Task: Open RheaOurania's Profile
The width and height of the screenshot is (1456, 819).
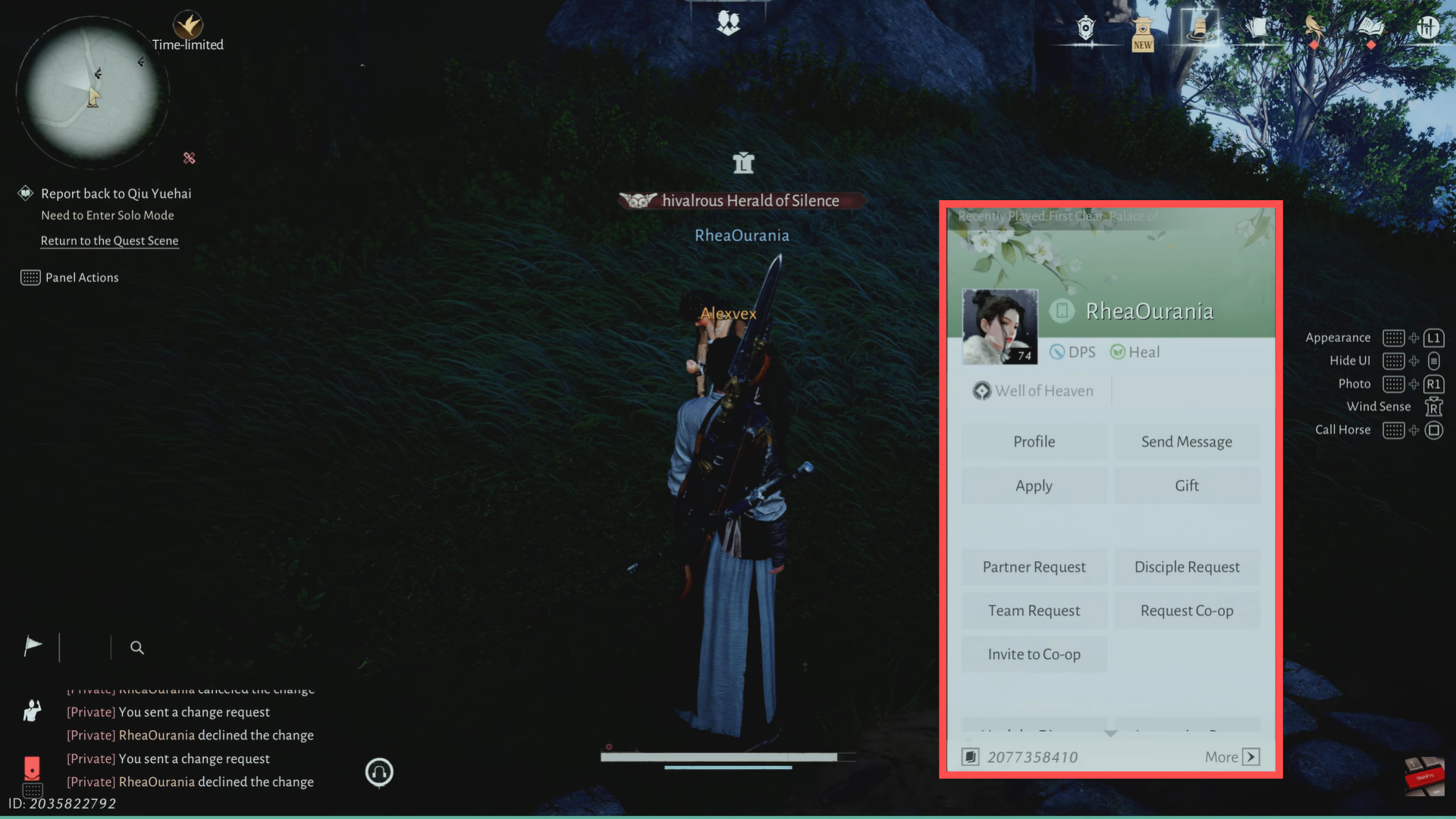Action: pos(1034,441)
